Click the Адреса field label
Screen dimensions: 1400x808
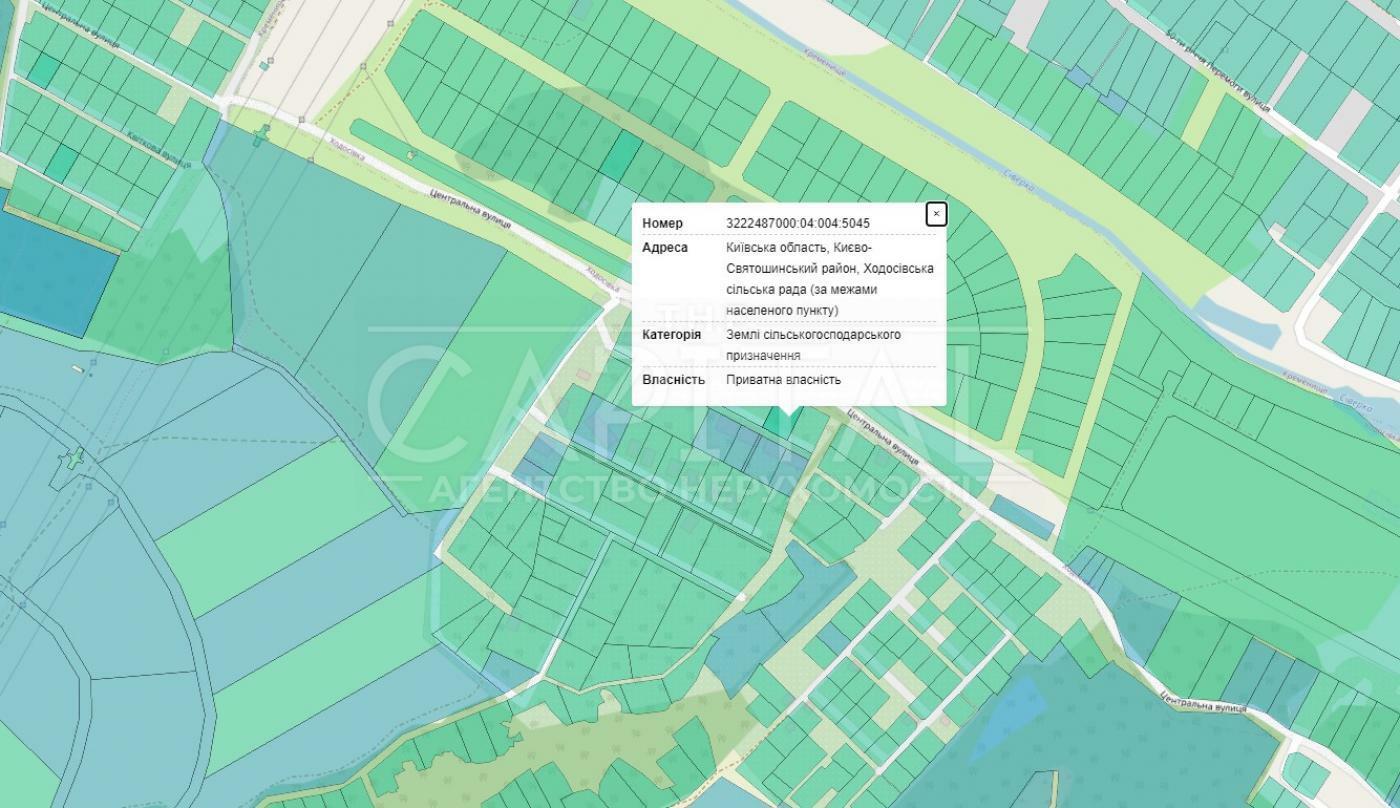[x=665, y=247]
